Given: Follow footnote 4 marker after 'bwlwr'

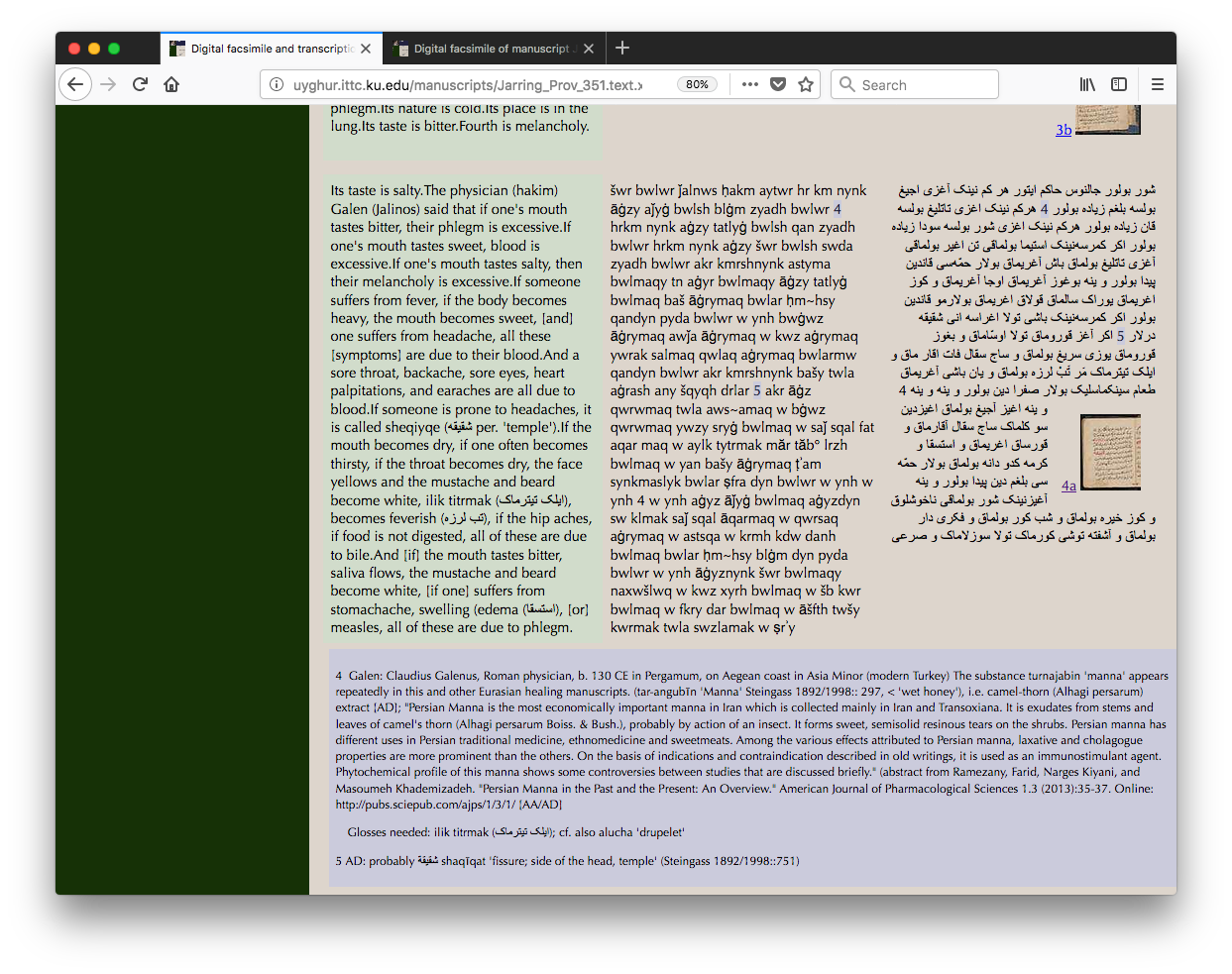Looking at the screenshot, I should [838, 209].
